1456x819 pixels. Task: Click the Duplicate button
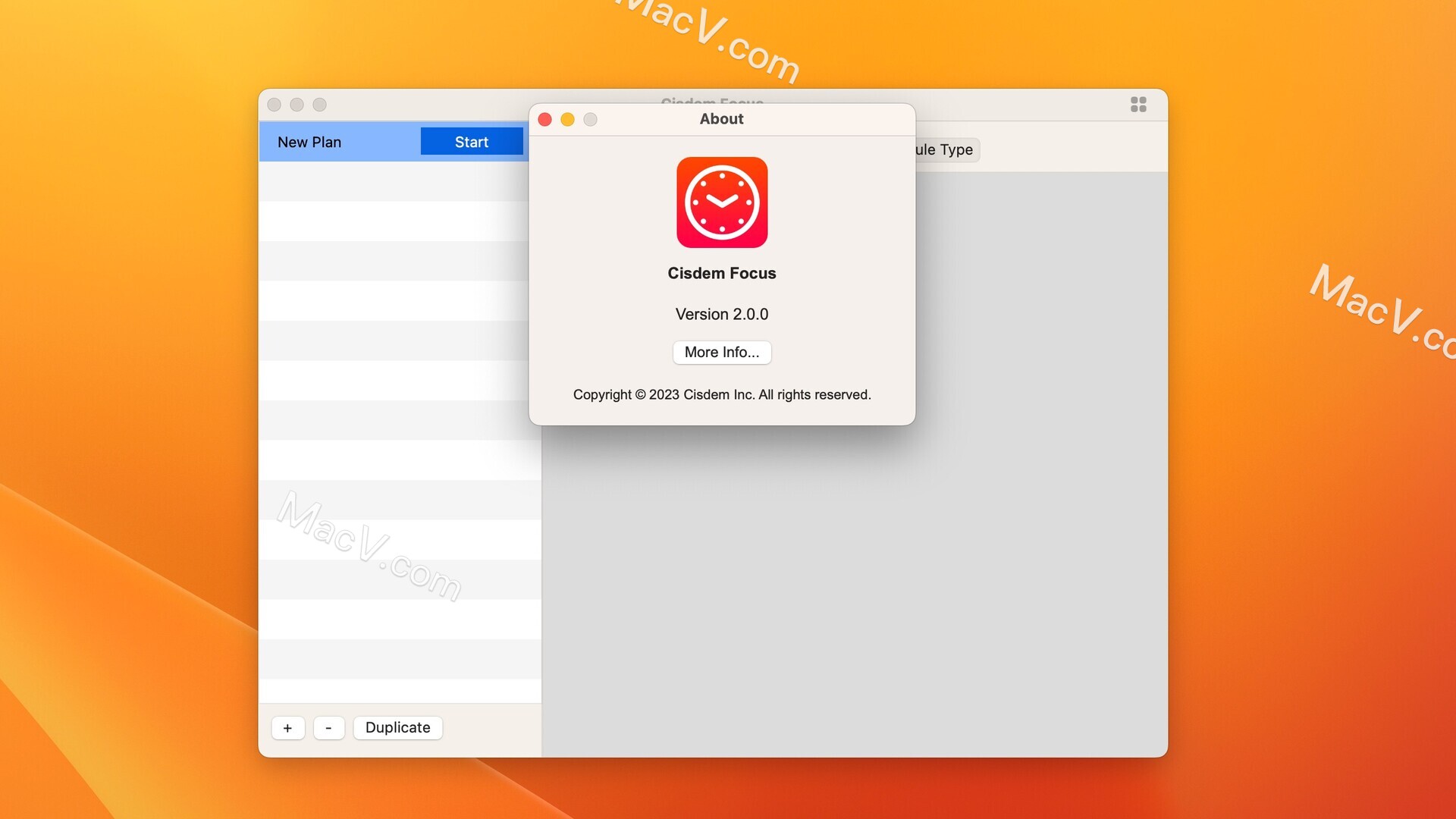398,728
